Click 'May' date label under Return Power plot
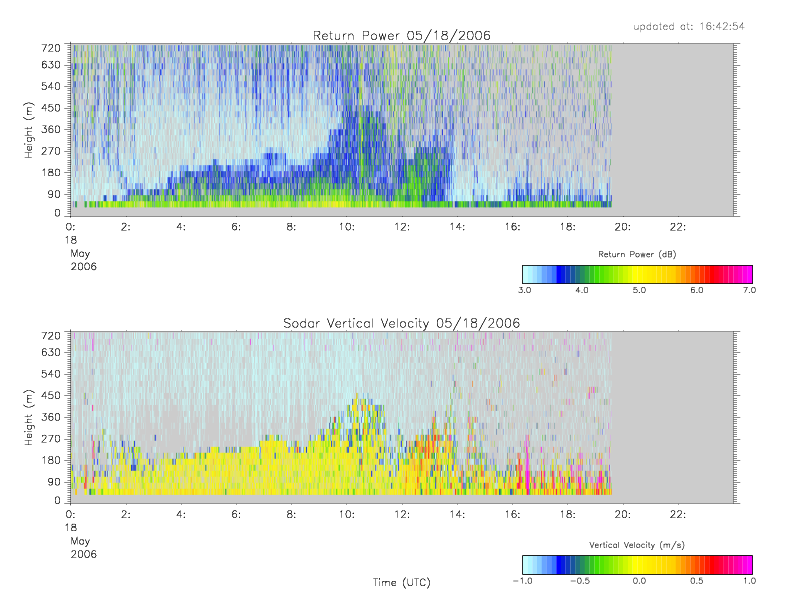This screenshot has height=611, width=791. 80,254
